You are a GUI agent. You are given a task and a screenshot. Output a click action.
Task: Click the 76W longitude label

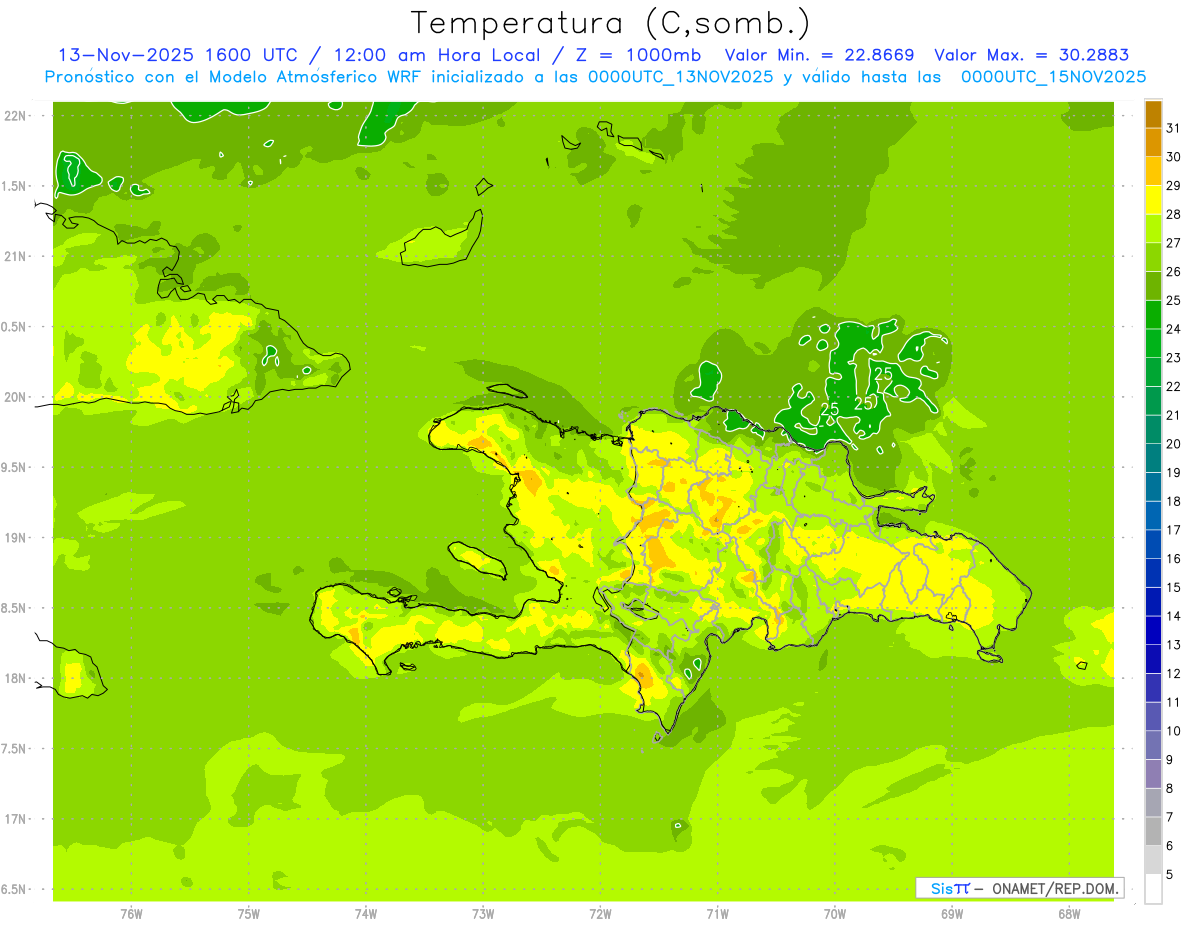pos(131,913)
